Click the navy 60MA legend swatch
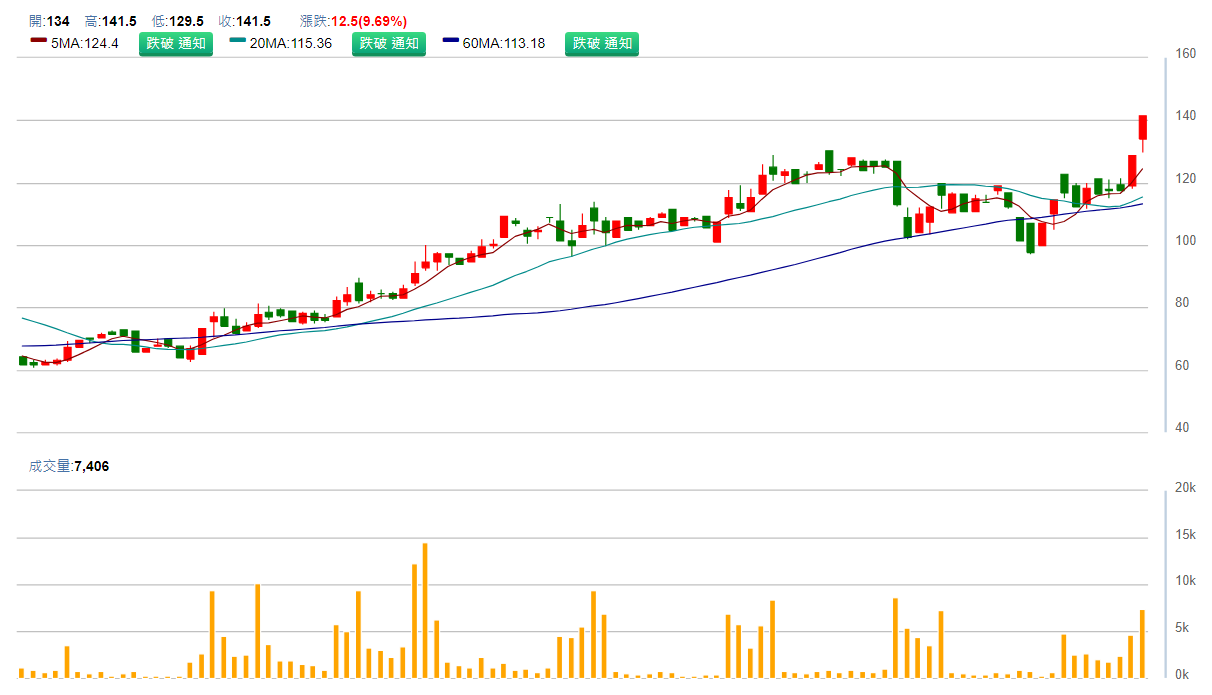 (x=450, y=42)
